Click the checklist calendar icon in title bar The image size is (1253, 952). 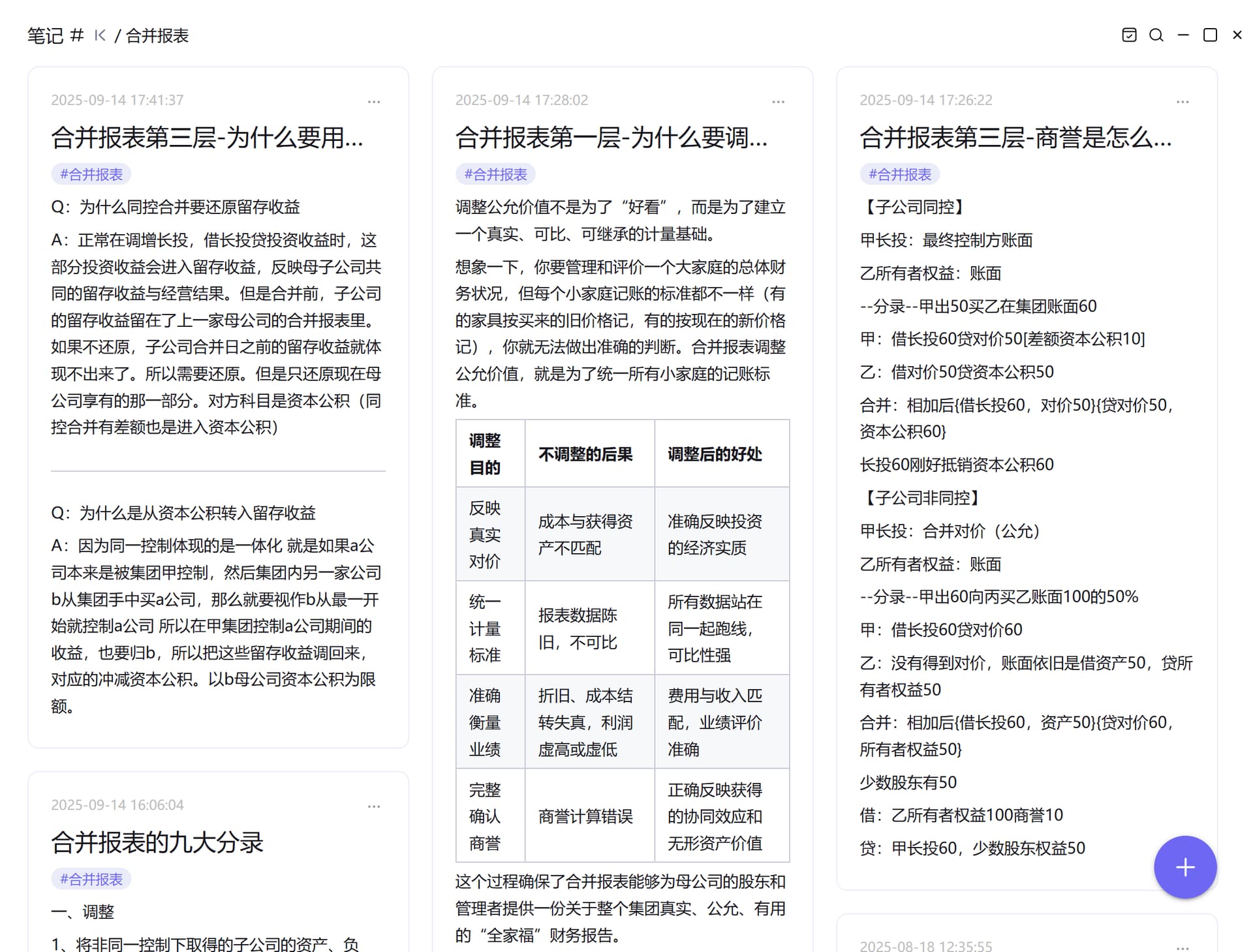tap(1129, 35)
